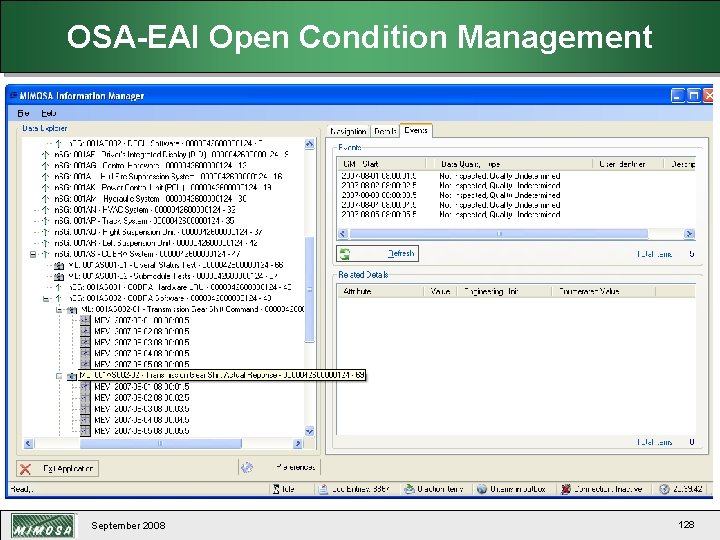The height and width of the screenshot is (540, 720).
Task: Click event icon of MEV 2007-08-01 08:00:00.5
Action: pos(85,321)
